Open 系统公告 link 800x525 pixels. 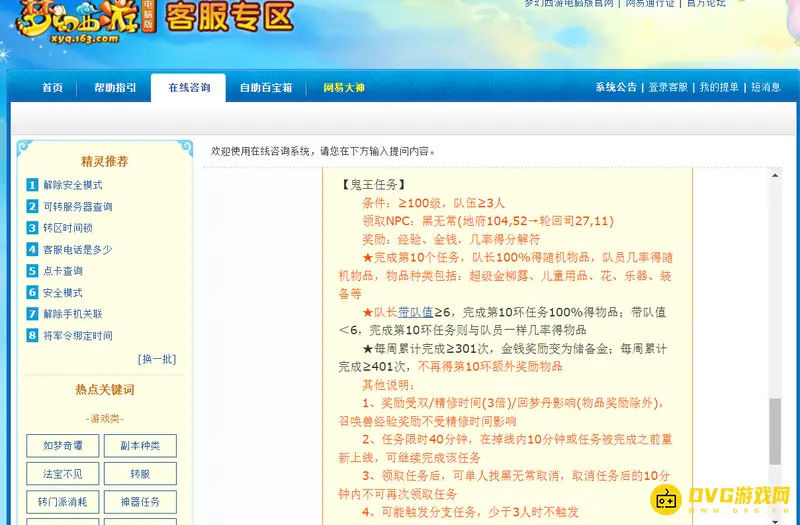[x=616, y=87]
